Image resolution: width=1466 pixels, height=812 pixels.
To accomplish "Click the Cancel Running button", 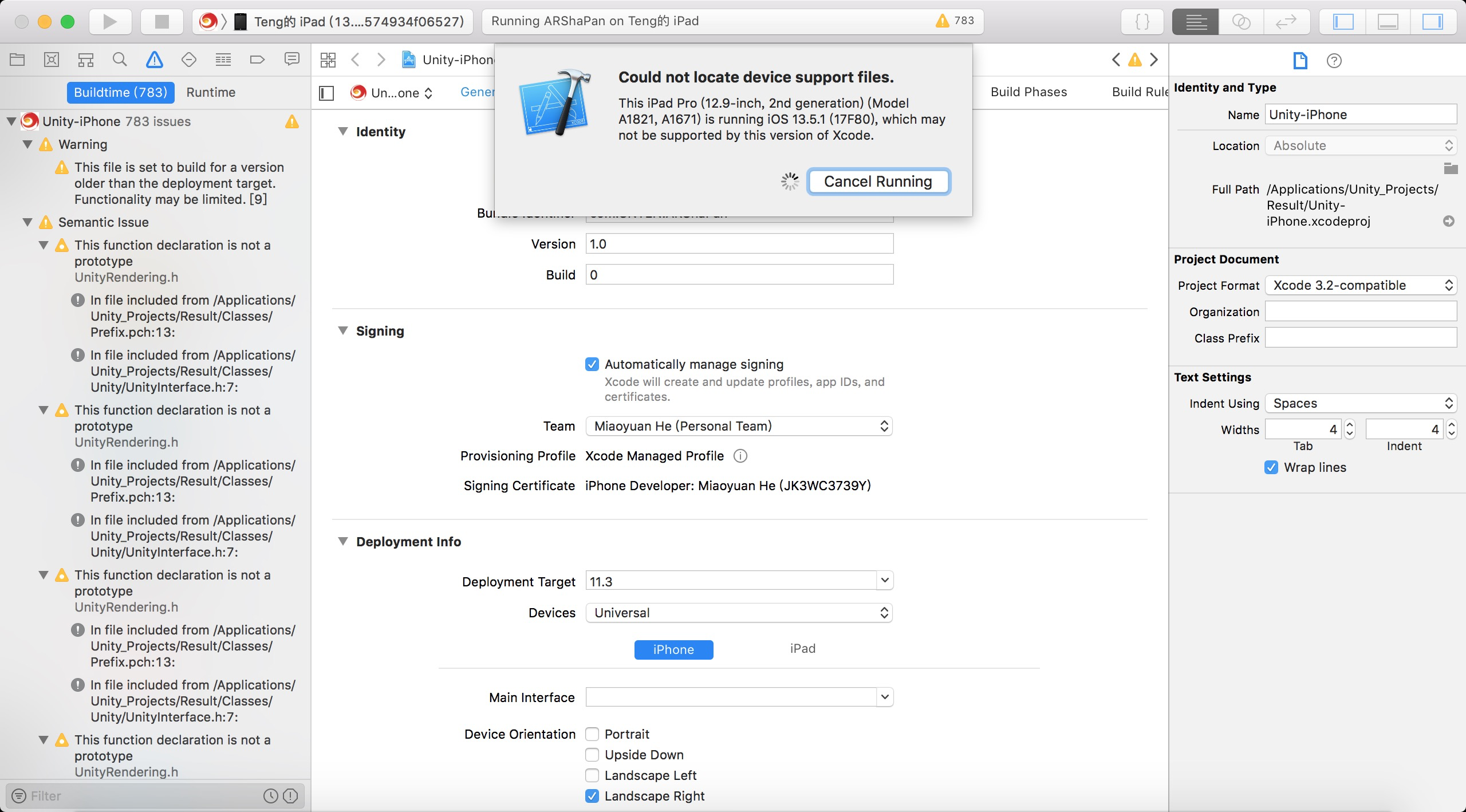I will click(878, 182).
